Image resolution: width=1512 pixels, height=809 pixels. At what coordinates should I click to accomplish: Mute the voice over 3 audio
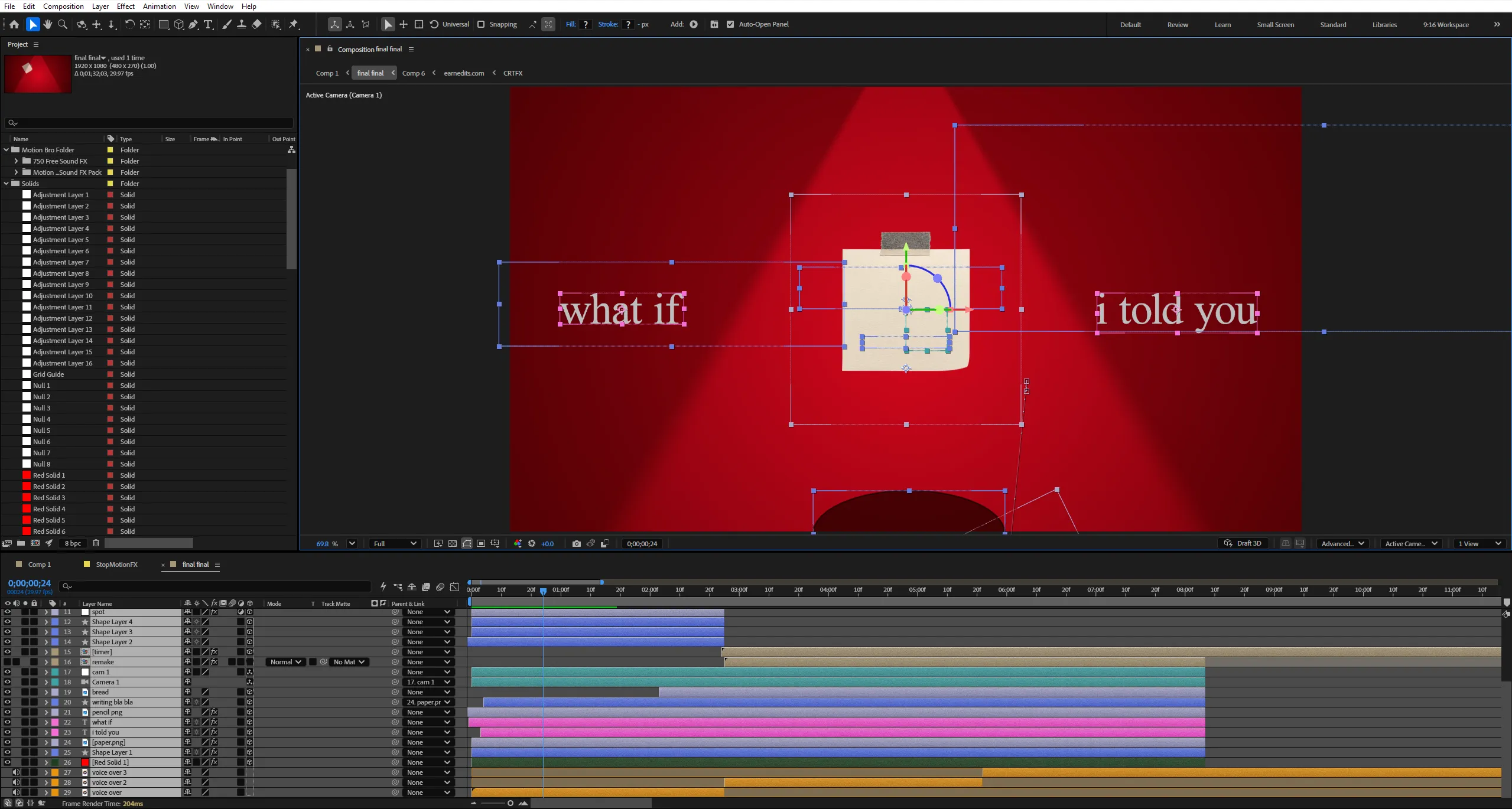(16, 772)
